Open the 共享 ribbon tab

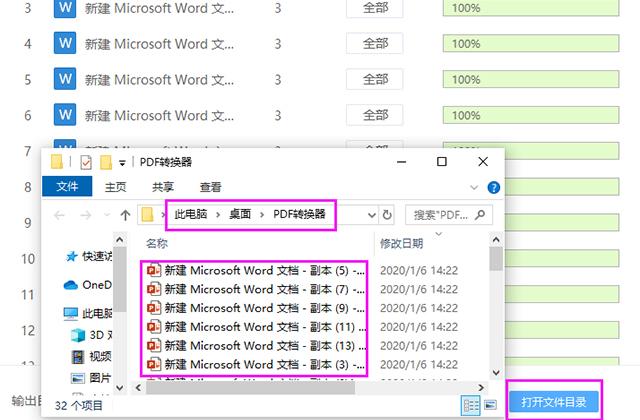click(x=163, y=187)
